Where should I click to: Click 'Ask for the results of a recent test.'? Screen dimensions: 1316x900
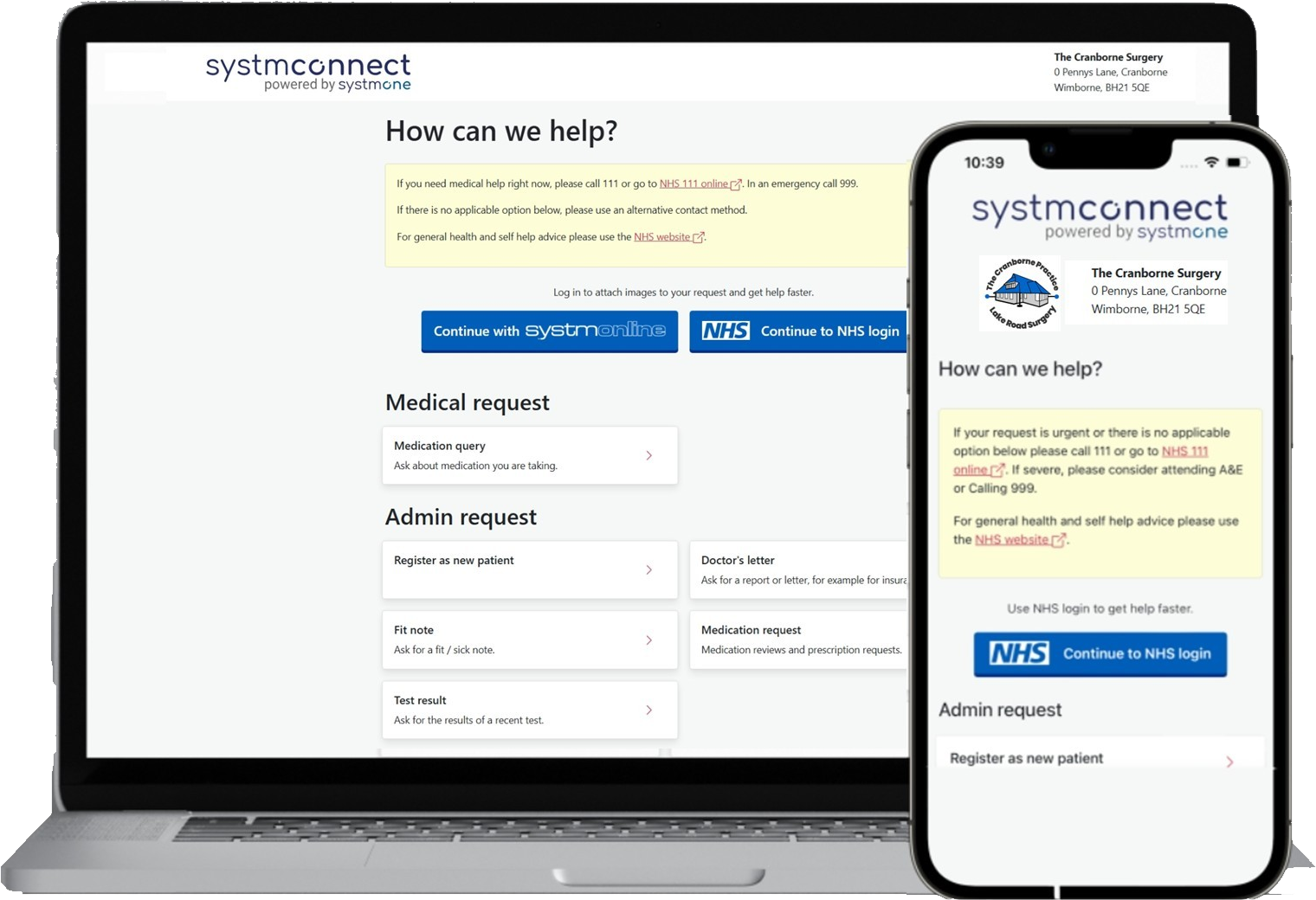[468, 720]
